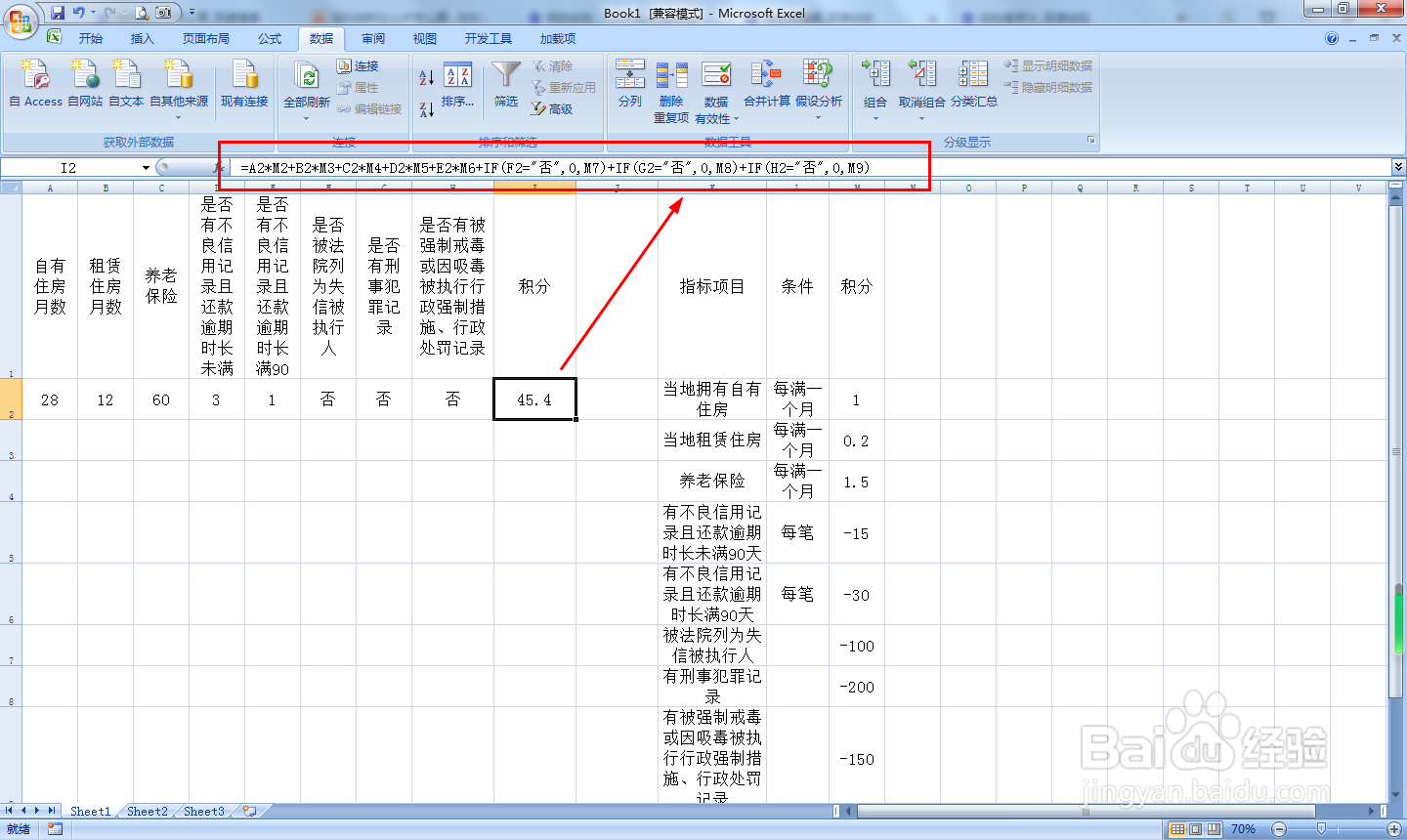Select cell A2 with value 28
The width and height of the screenshot is (1407, 840).
point(50,399)
